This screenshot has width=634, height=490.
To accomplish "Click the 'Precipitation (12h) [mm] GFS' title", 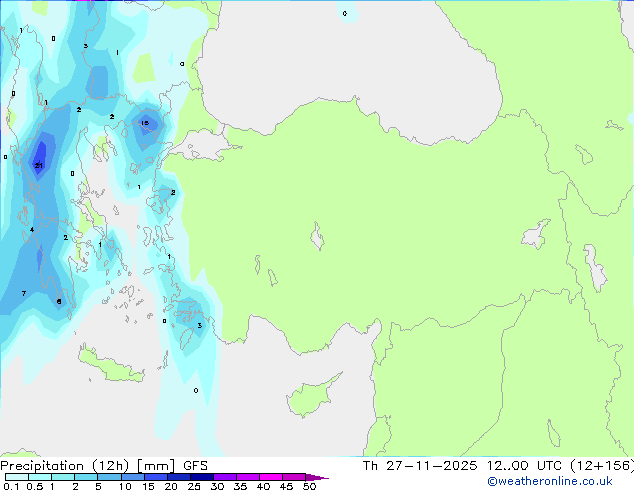I will tap(104, 466).
